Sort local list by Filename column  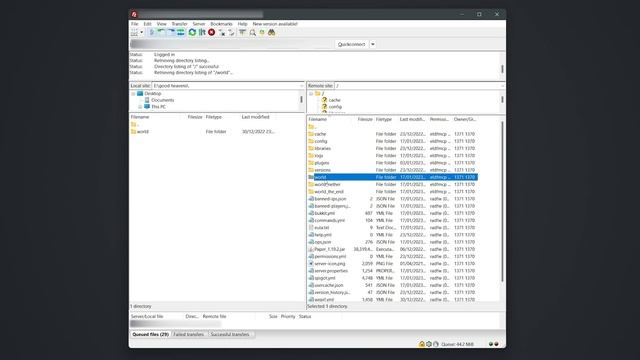[x=140, y=117]
